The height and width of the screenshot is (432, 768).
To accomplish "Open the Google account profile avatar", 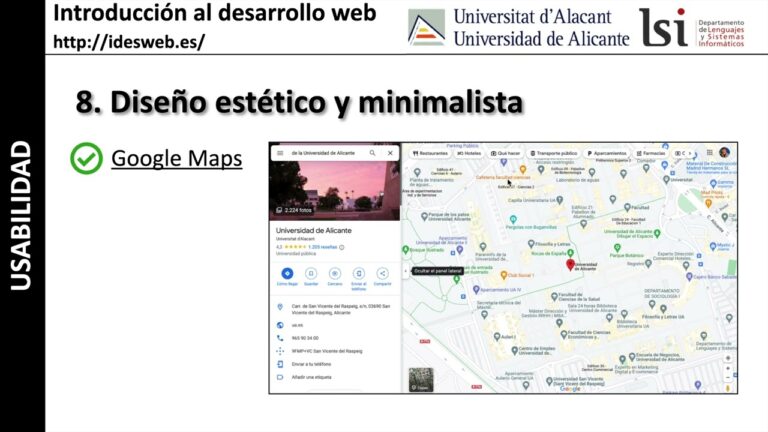I will point(725,152).
